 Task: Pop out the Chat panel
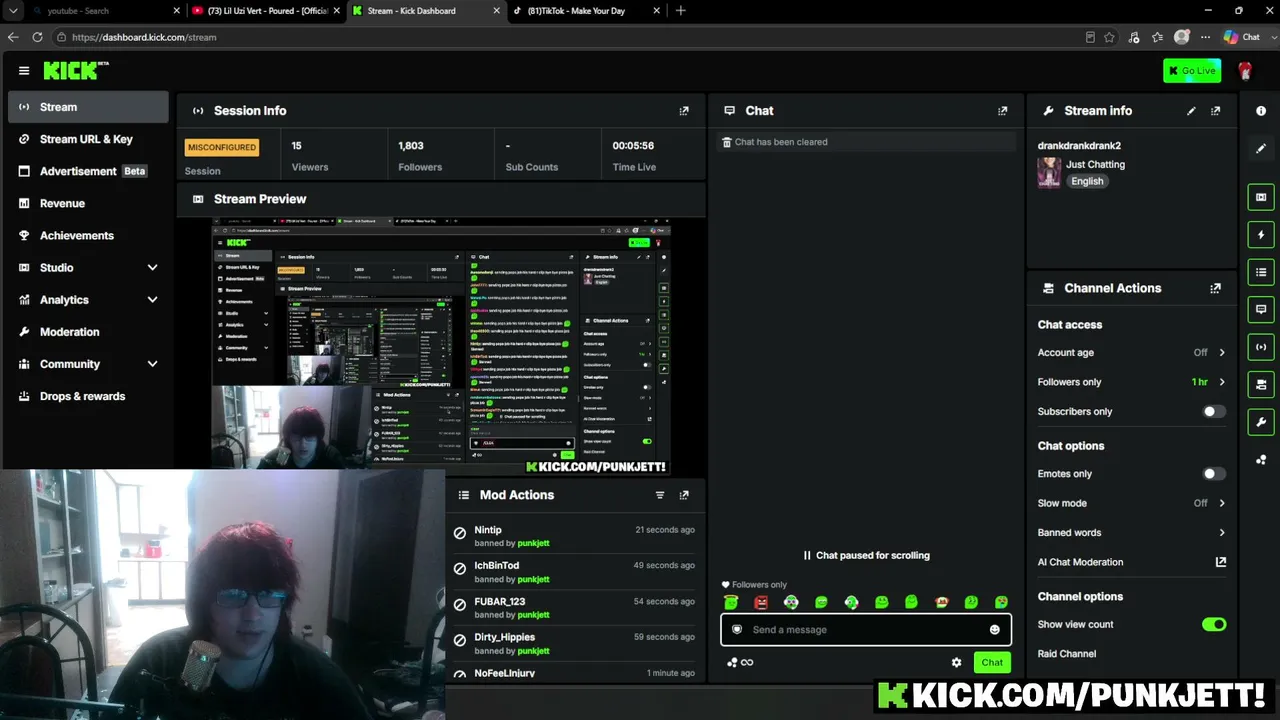1003,111
